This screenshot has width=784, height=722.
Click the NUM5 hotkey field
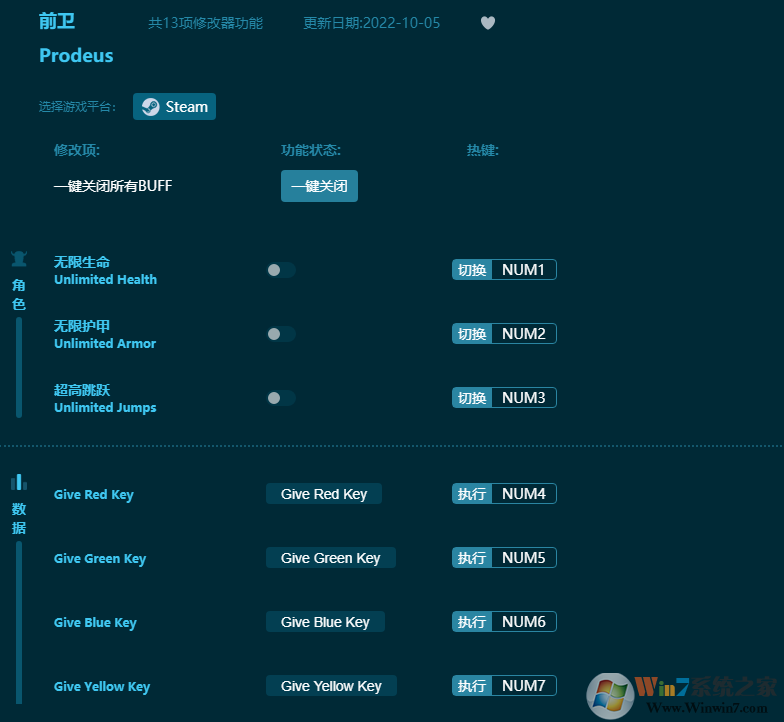(x=524, y=558)
